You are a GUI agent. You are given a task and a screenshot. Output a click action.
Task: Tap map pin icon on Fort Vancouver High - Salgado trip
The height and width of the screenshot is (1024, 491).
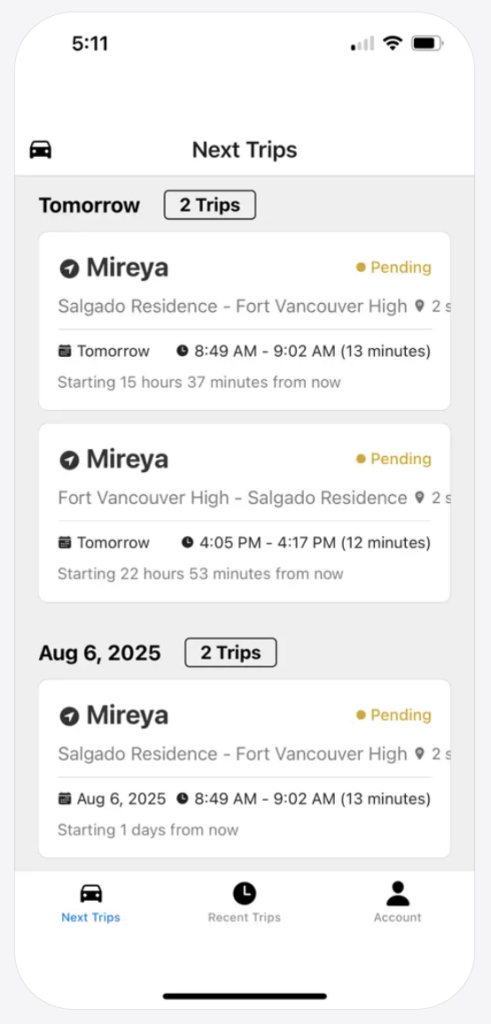coord(420,498)
